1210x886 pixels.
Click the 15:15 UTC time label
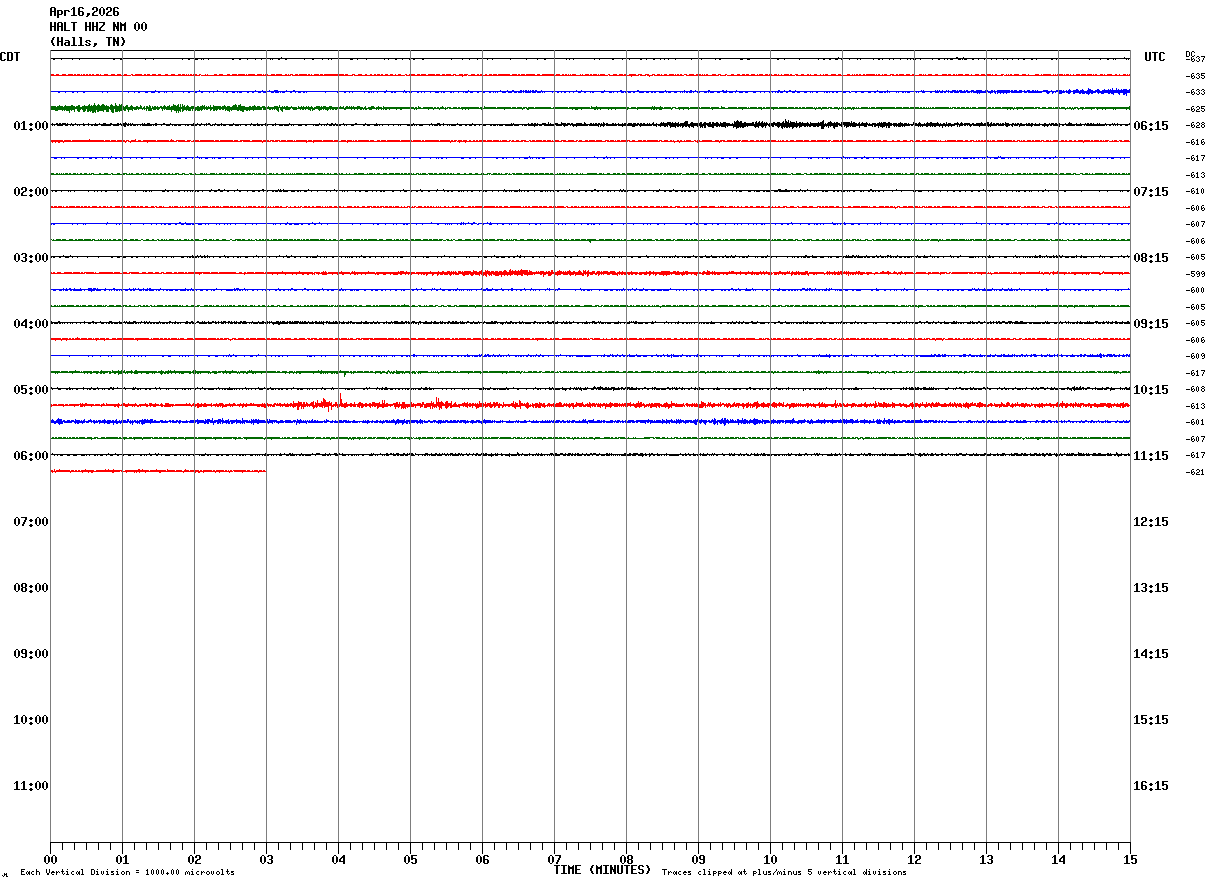point(1151,720)
